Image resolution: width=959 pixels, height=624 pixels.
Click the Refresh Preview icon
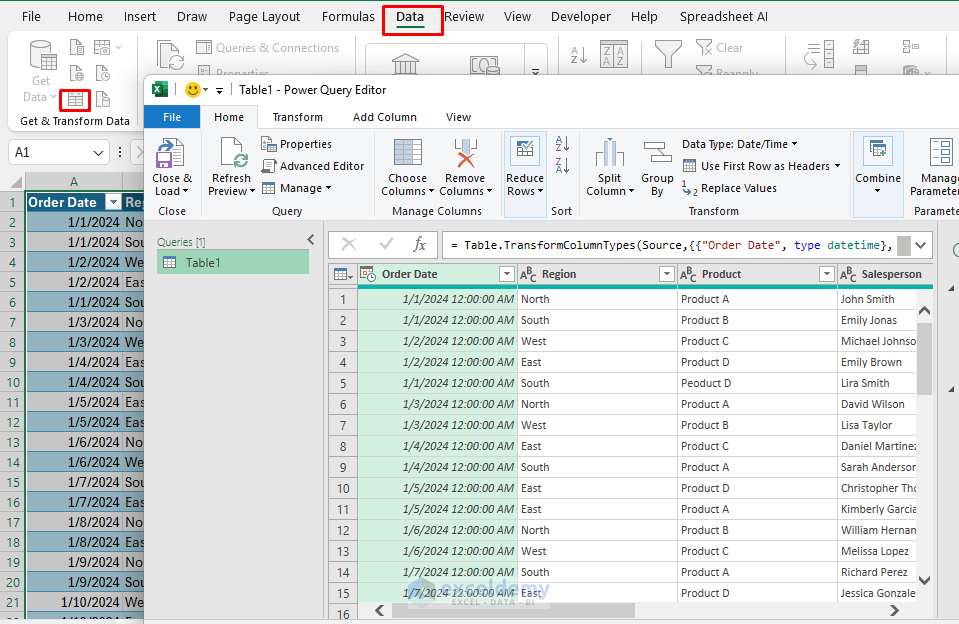(231, 153)
